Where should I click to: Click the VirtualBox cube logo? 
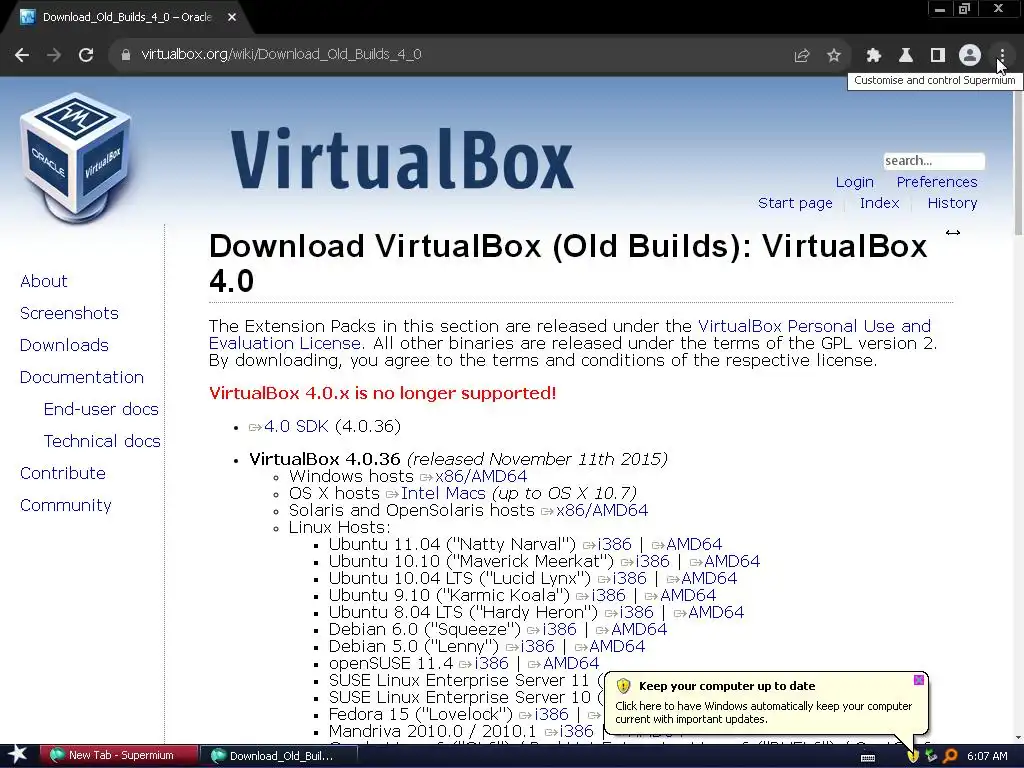point(76,157)
